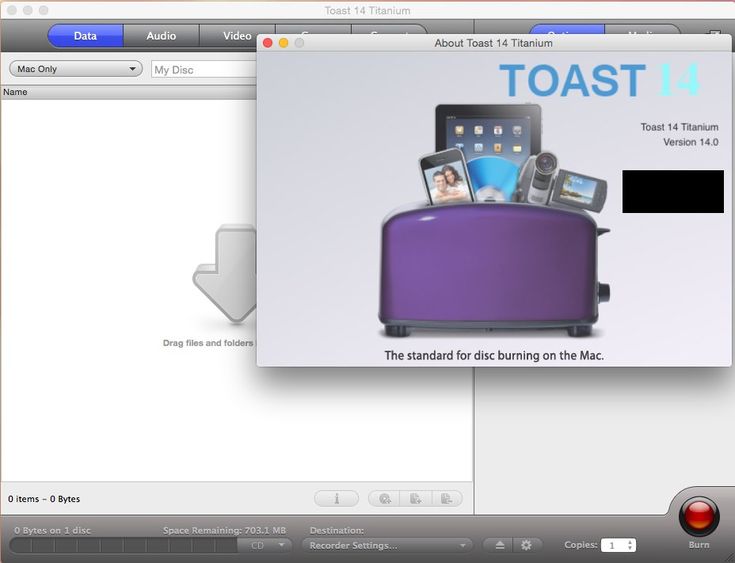The image size is (735, 563).
Task: Click the disc space usage bar
Action: pos(123,546)
